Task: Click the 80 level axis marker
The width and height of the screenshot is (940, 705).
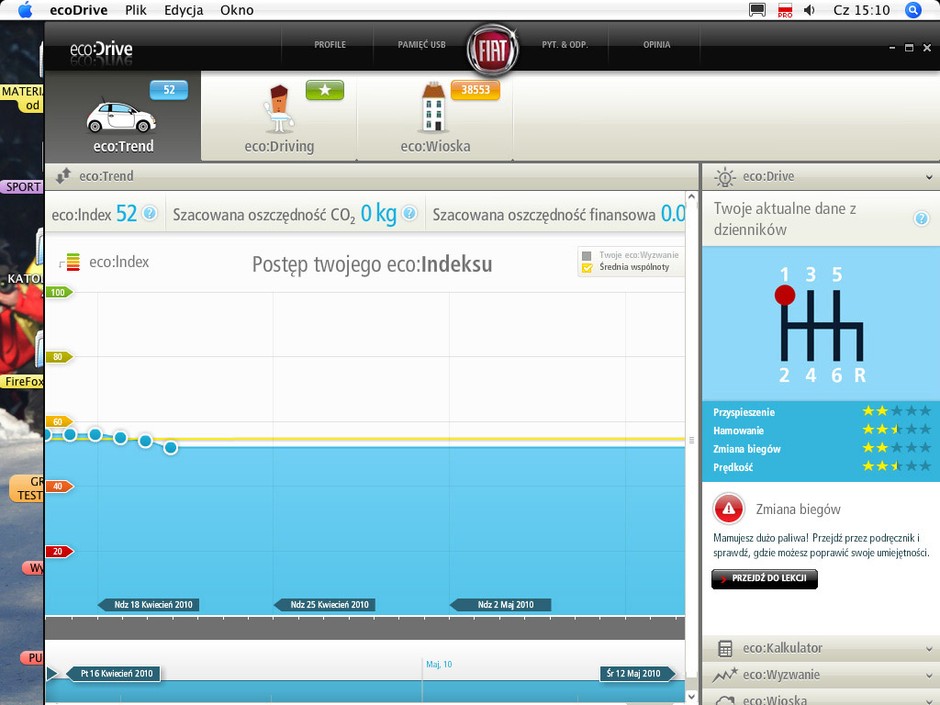Action: [x=59, y=357]
